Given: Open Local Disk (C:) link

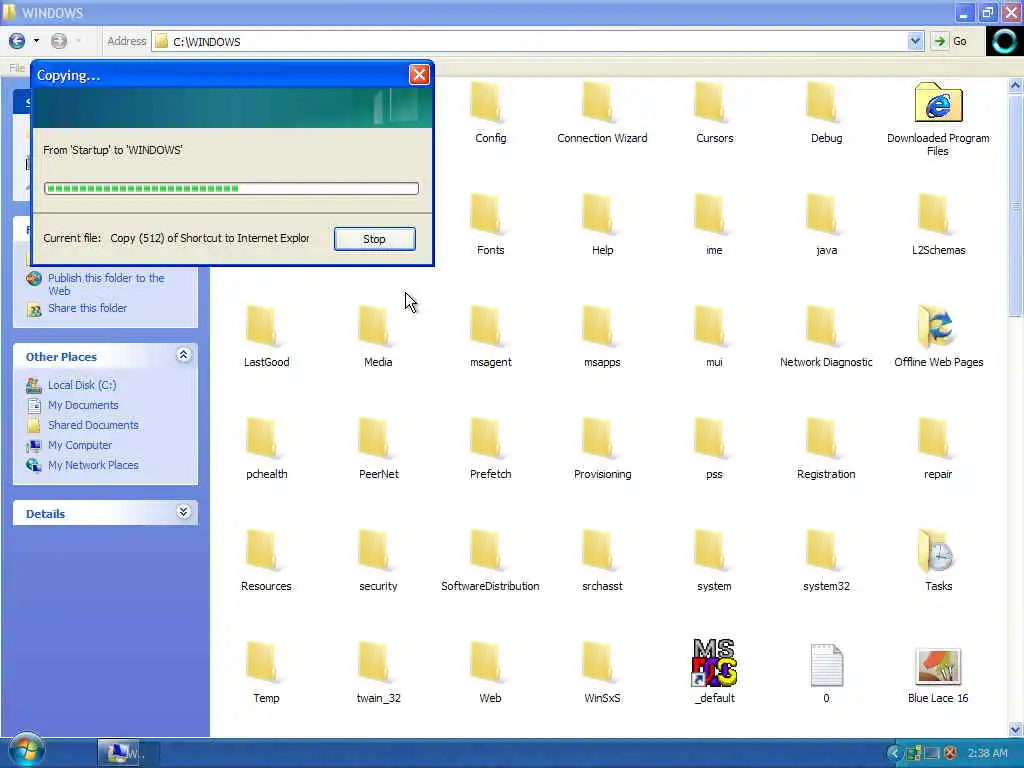Looking at the screenshot, I should pyautogui.click(x=82, y=385).
